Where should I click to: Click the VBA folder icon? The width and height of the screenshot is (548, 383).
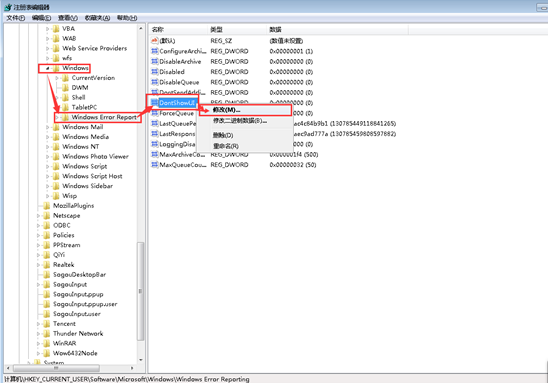56,29
